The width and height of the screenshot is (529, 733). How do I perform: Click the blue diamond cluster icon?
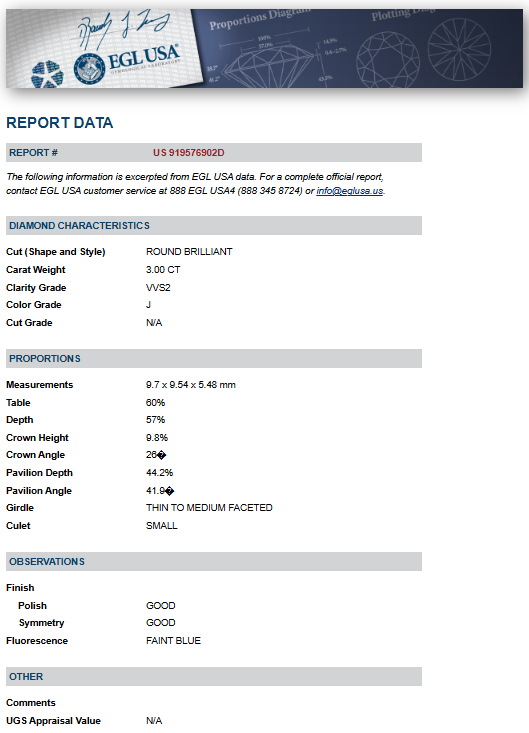tap(47, 75)
